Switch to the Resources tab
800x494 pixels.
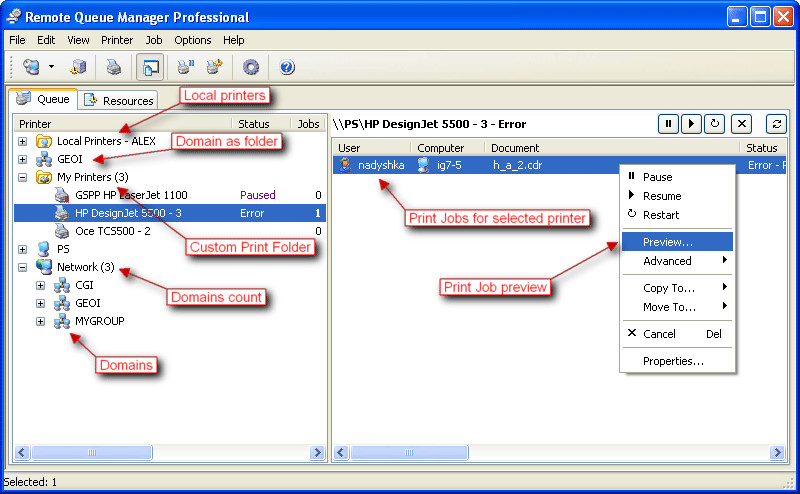point(119,100)
